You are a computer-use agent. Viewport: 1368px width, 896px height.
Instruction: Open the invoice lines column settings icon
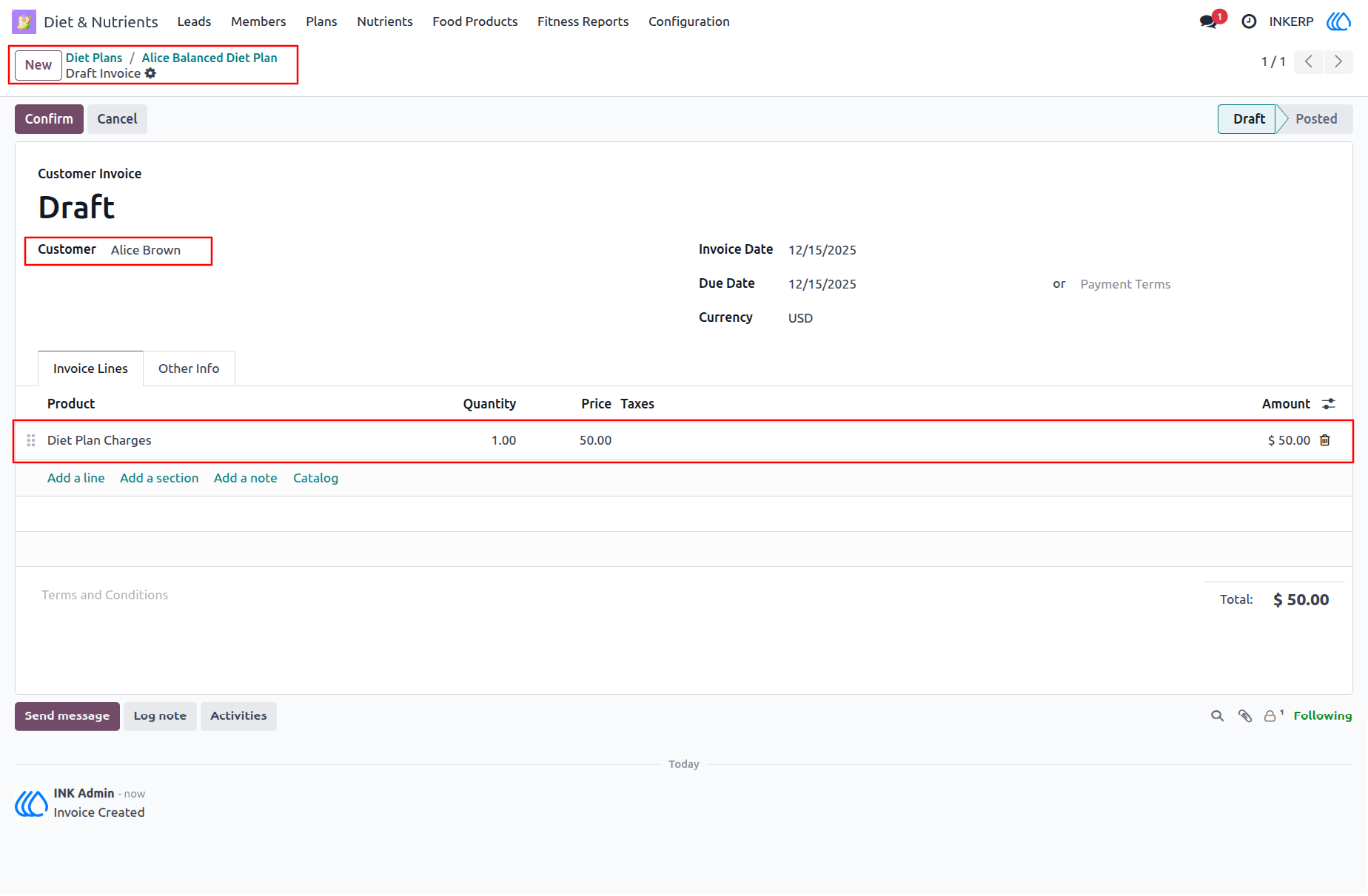point(1329,404)
